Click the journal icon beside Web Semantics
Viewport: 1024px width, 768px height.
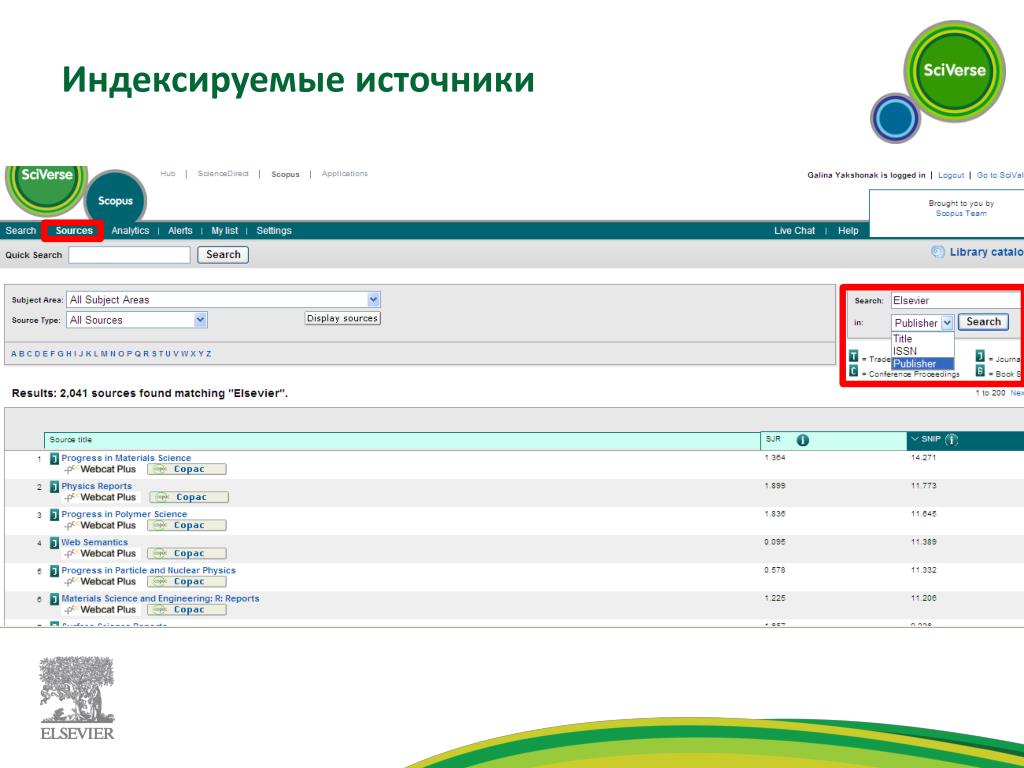[x=55, y=543]
